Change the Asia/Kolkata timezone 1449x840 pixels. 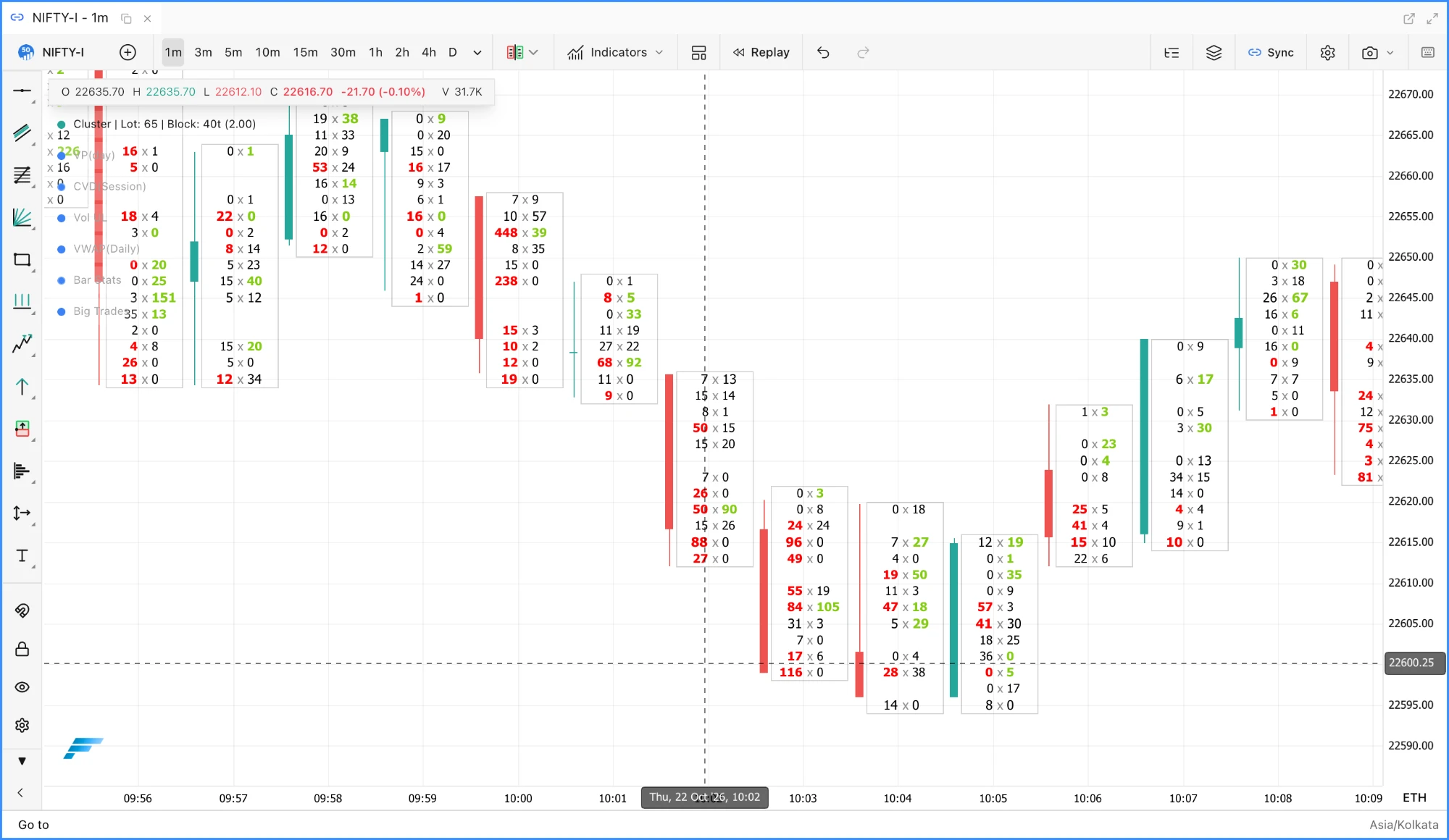[1403, 825]
